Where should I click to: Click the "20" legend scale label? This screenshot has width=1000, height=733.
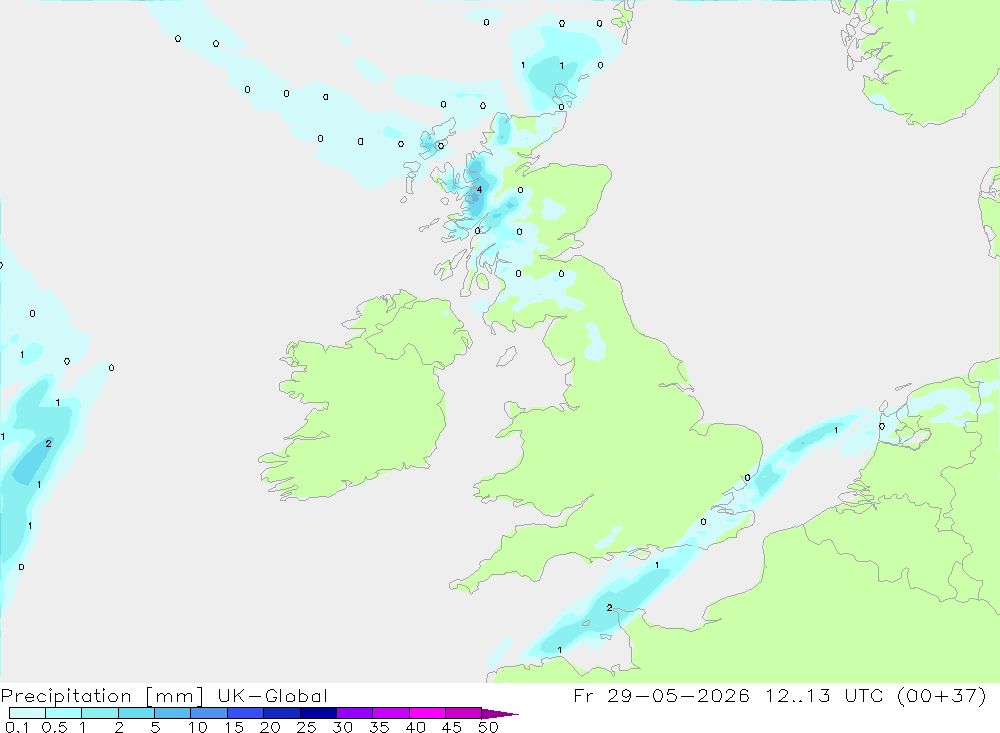270,727
